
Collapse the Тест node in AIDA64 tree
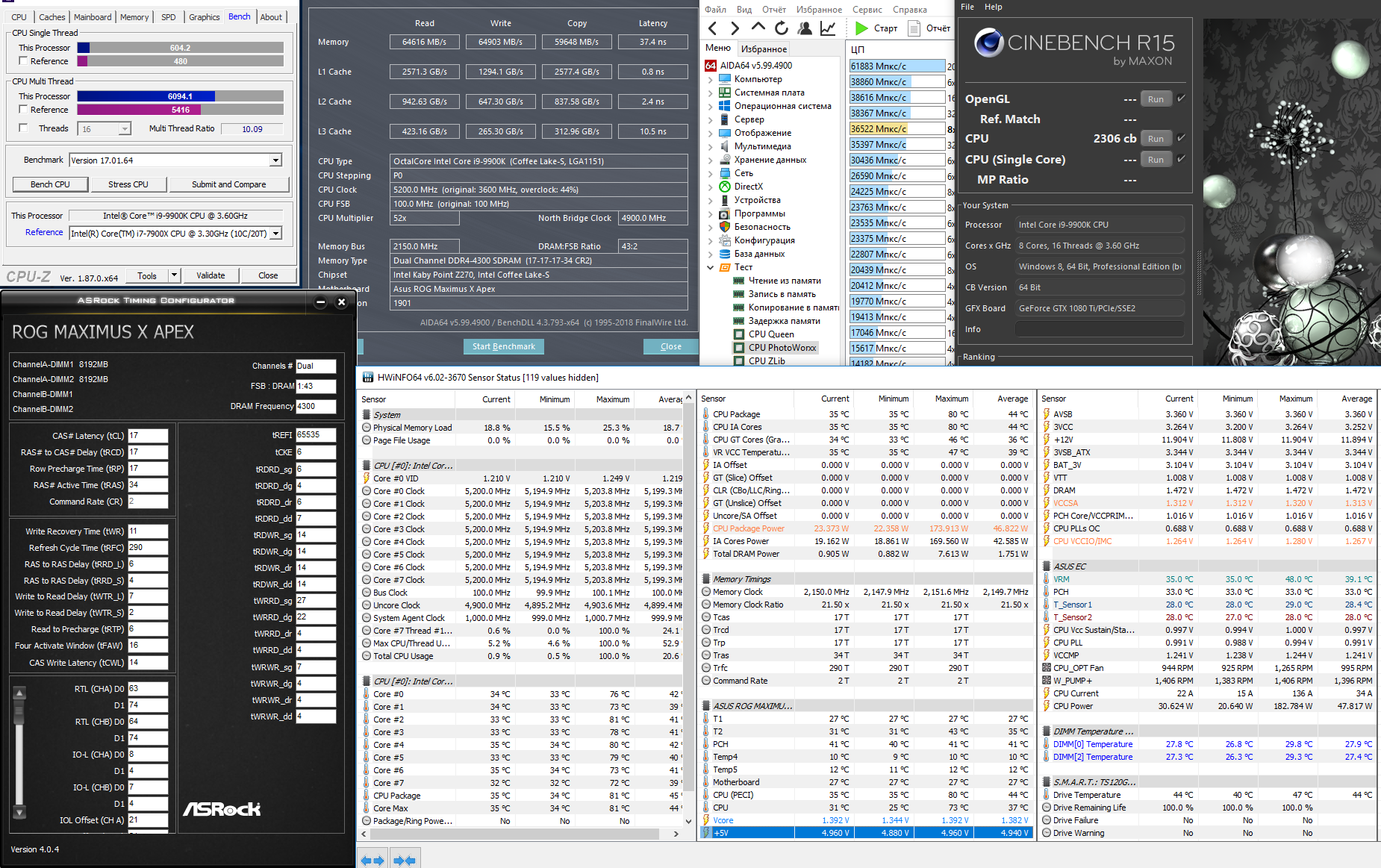coord(710,267)
